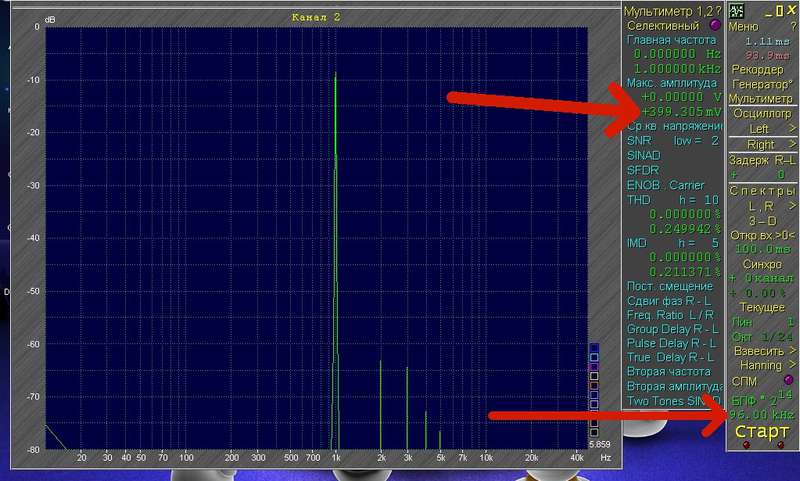Screen dimensions: 800x481
Task: Pick the solid blue top trace swatch
Action: (x=594, y=348)
